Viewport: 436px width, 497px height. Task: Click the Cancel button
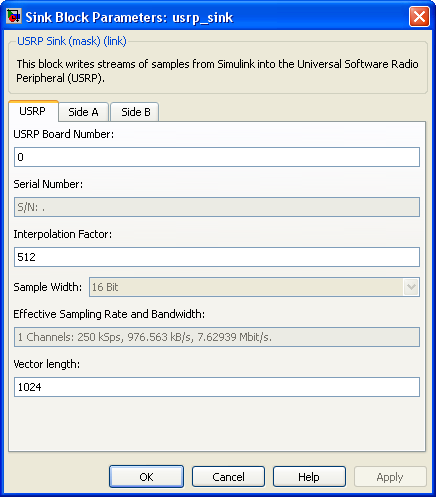(x=228, y=477)
